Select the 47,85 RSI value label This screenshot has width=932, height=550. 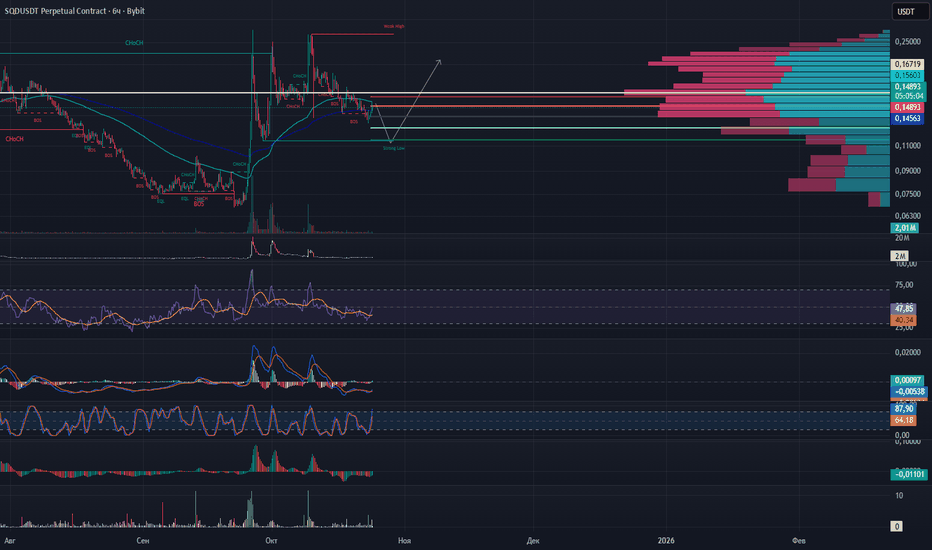point(903,309)
